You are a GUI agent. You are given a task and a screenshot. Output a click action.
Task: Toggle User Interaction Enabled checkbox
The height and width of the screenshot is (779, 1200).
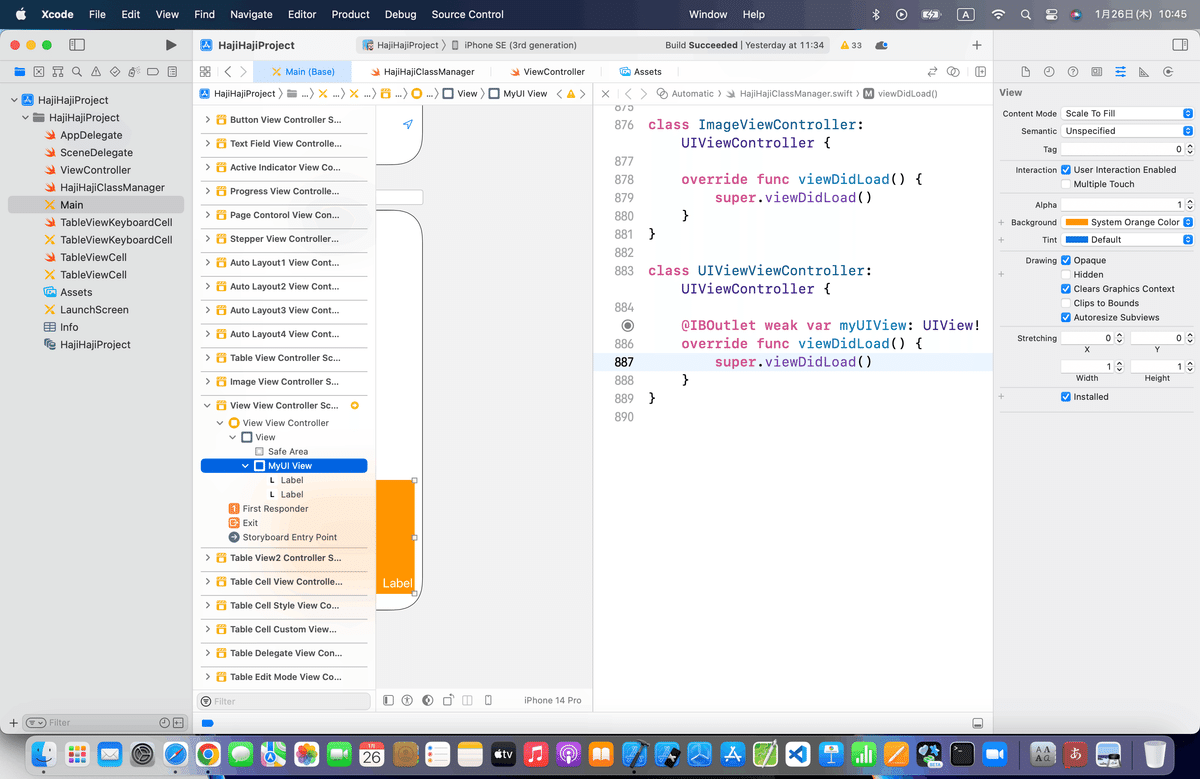coord(1066,170)
